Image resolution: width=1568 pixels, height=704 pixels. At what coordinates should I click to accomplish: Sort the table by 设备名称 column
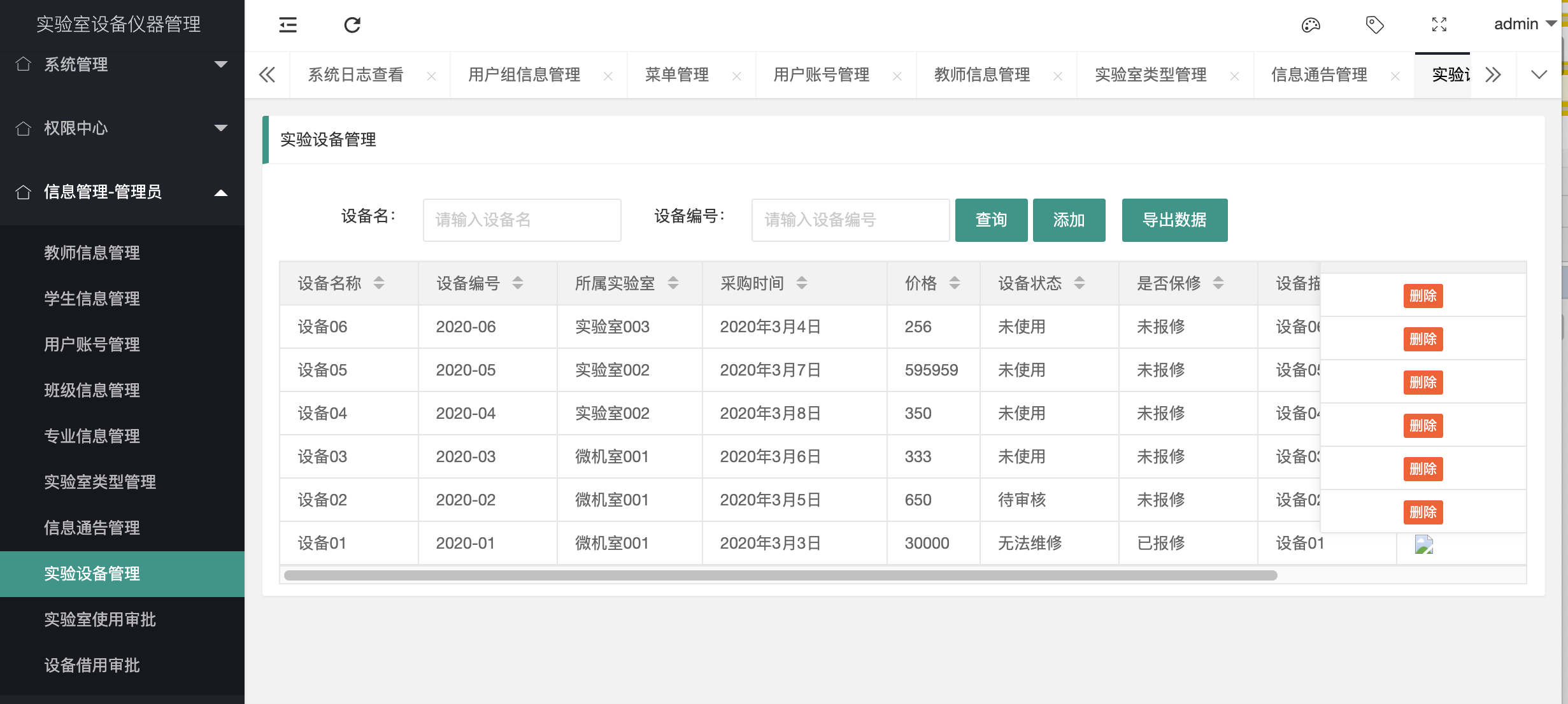point(379,283)
